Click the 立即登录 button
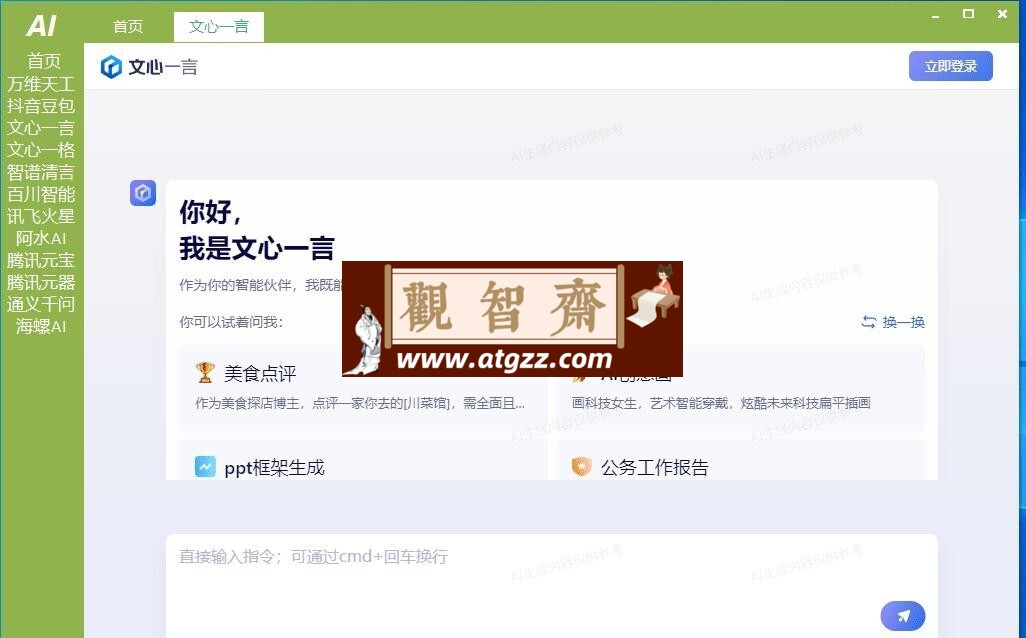The height and width of the screenshot is (638, 1026). click(x=950, y=66)
